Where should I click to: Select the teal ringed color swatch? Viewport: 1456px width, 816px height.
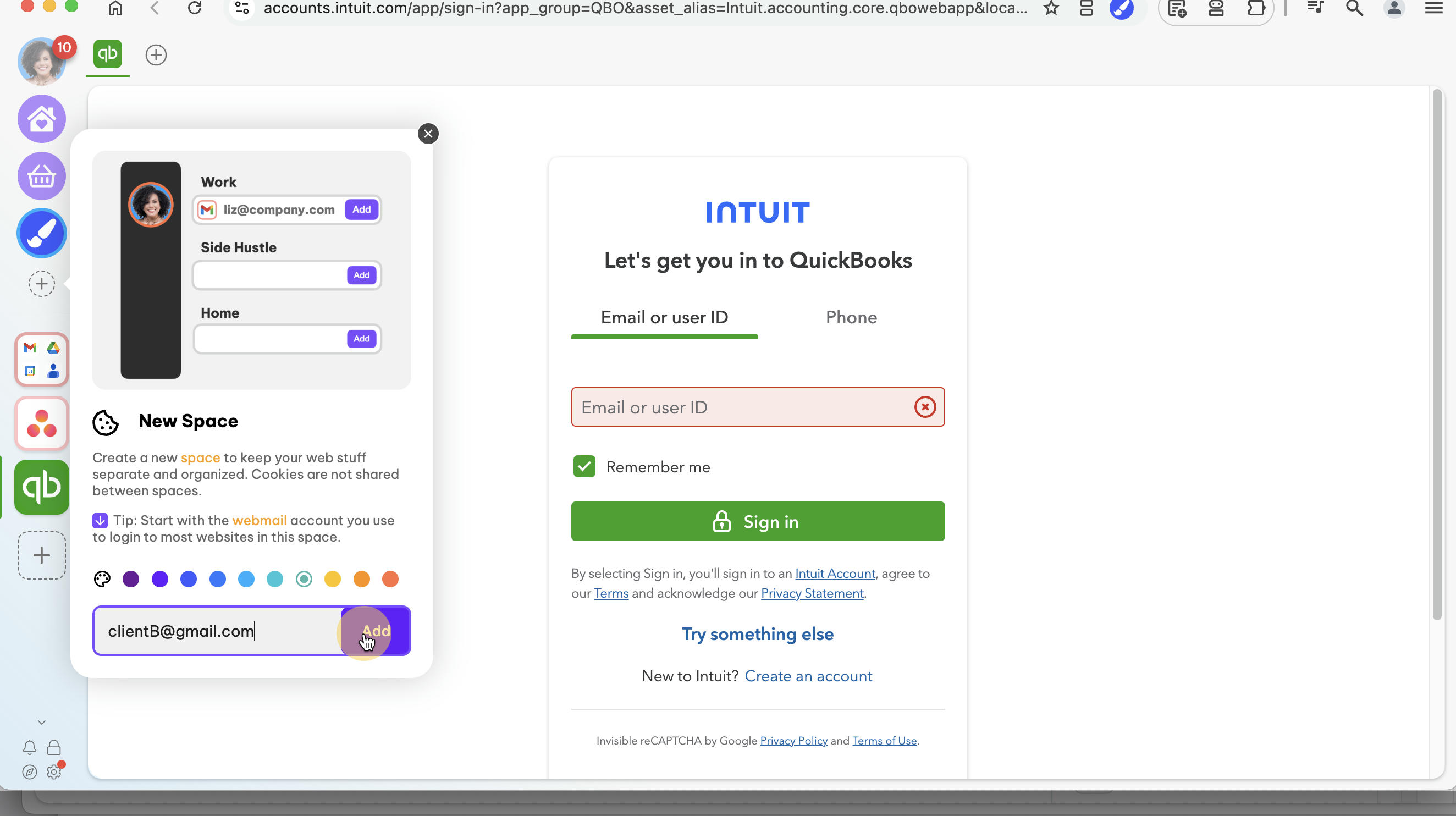304,578
